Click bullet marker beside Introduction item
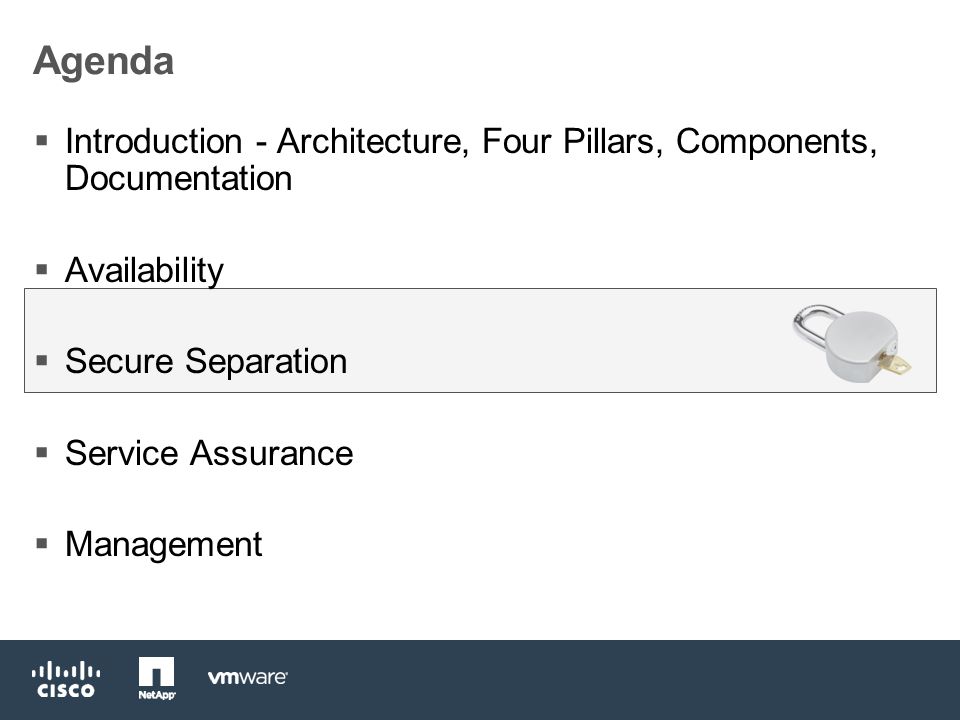 [42, 141]
